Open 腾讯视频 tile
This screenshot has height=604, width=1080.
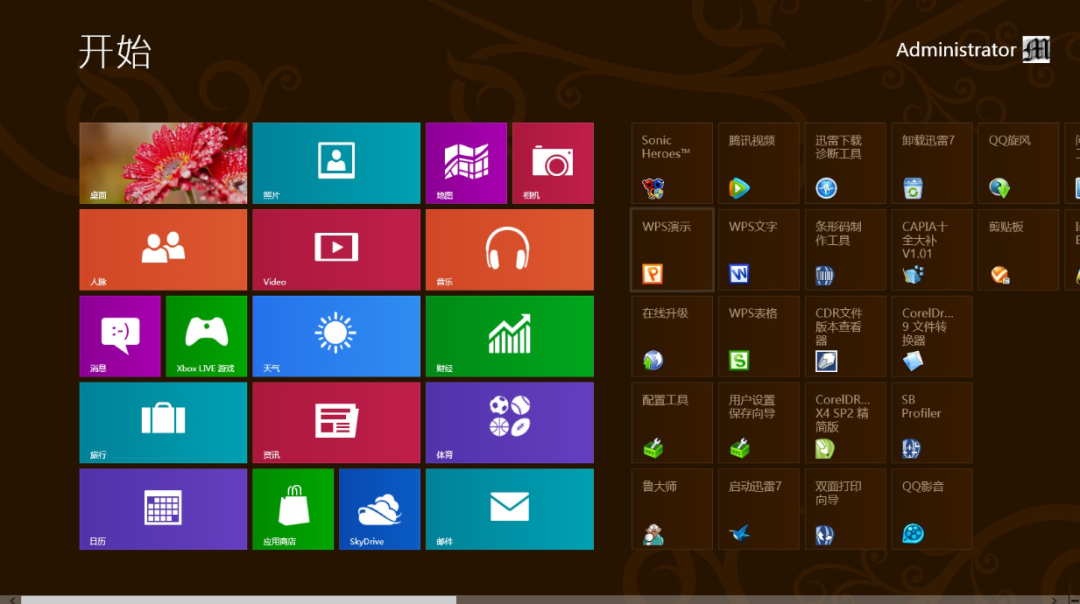point(759,163)
